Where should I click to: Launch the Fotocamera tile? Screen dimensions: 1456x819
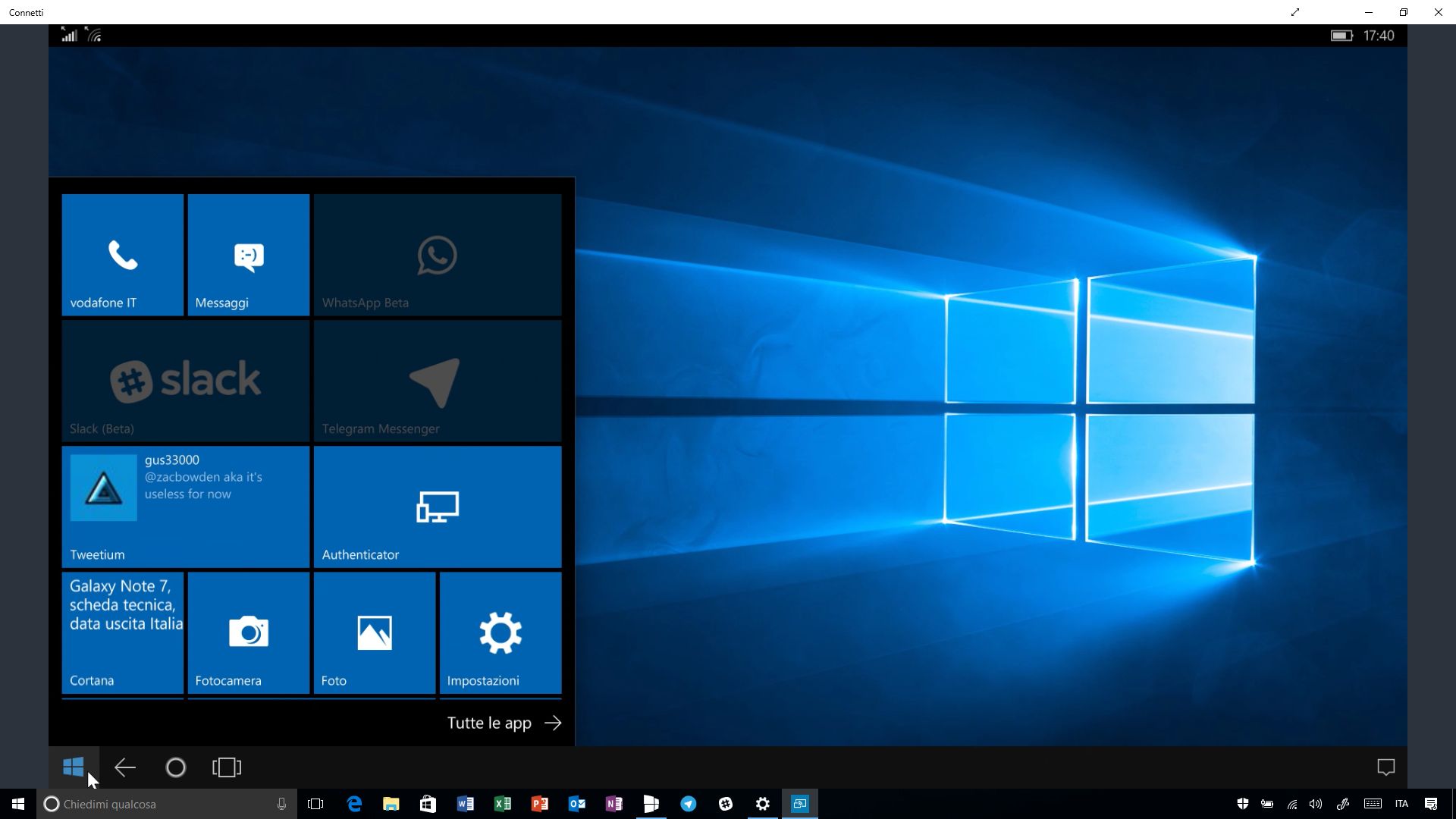coord(249,632)
